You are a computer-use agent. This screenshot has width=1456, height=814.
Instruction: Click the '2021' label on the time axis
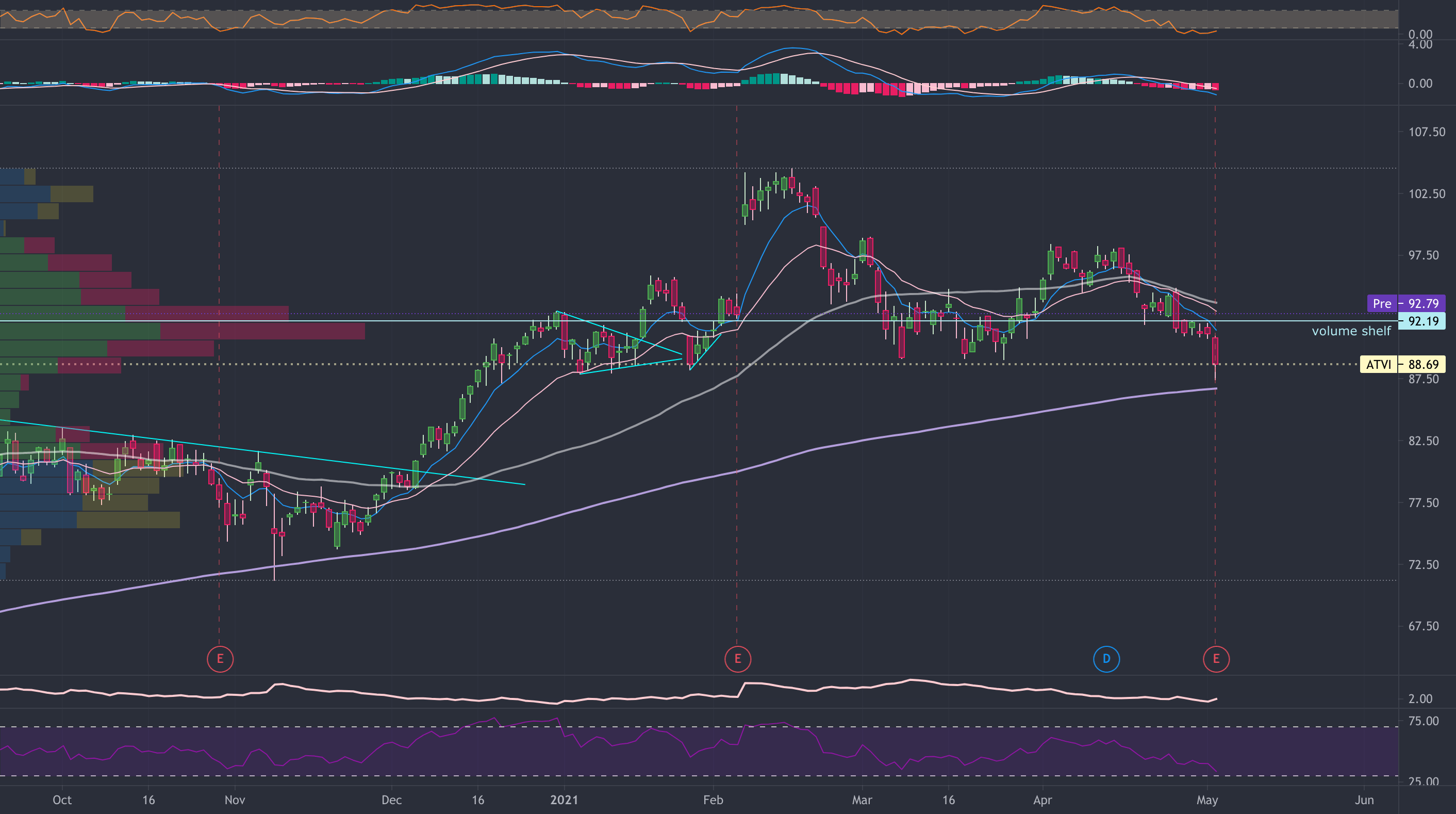click(x=564, y=801)
